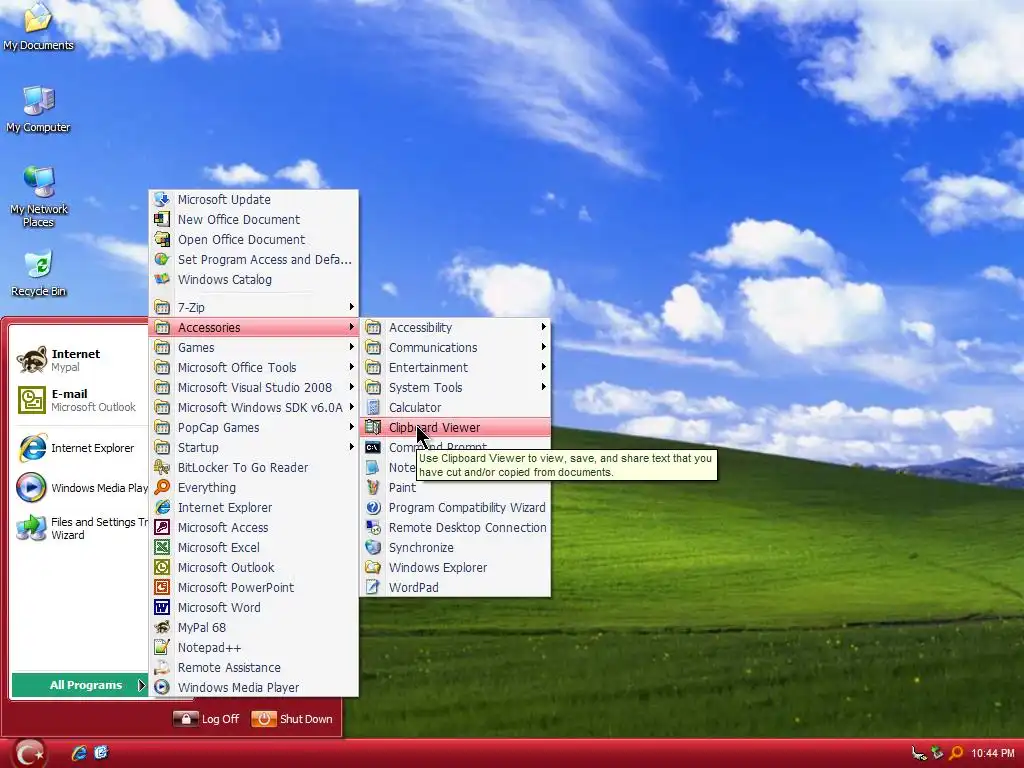Choose Clipboard Viewer from Accessories
The width and height of the screenshot is (1024, 768).
tap(455, 428)
